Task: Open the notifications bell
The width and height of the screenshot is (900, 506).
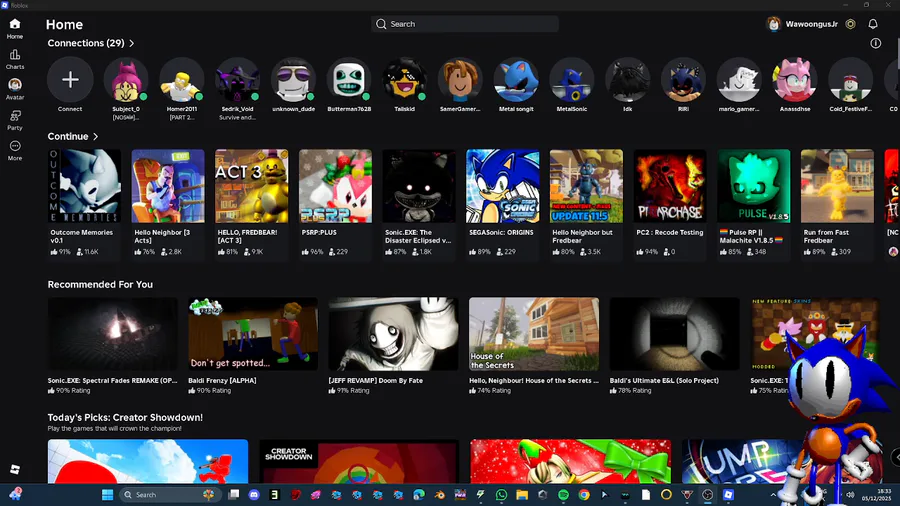Action: tap(872, 24)
